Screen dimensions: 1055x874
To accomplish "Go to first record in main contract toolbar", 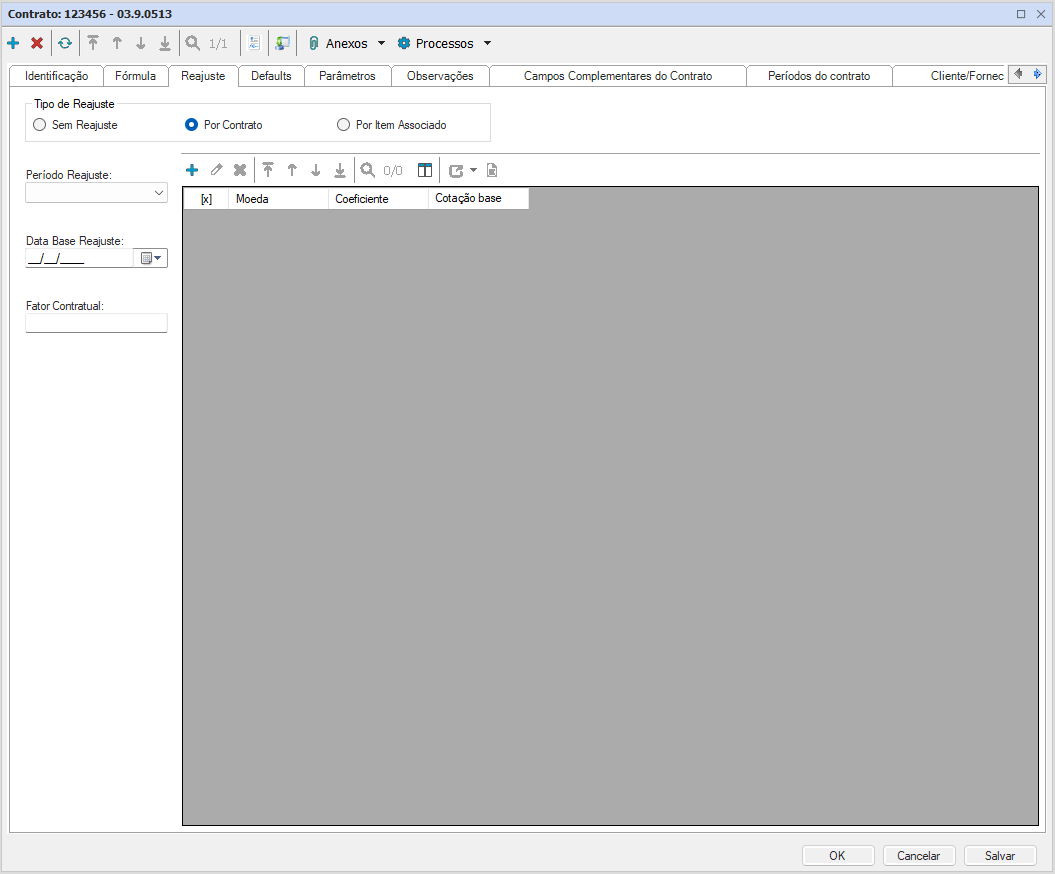I will pos(93,44).
